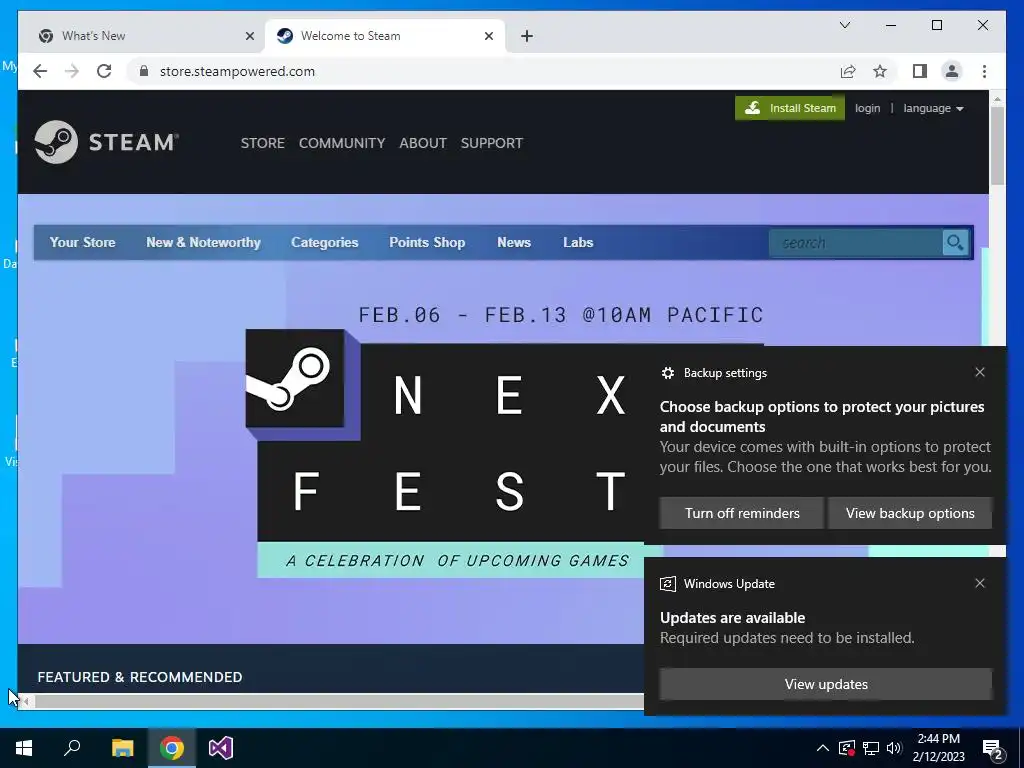
Task: Expand the Steam language dropdown
Action: (933, 108)
